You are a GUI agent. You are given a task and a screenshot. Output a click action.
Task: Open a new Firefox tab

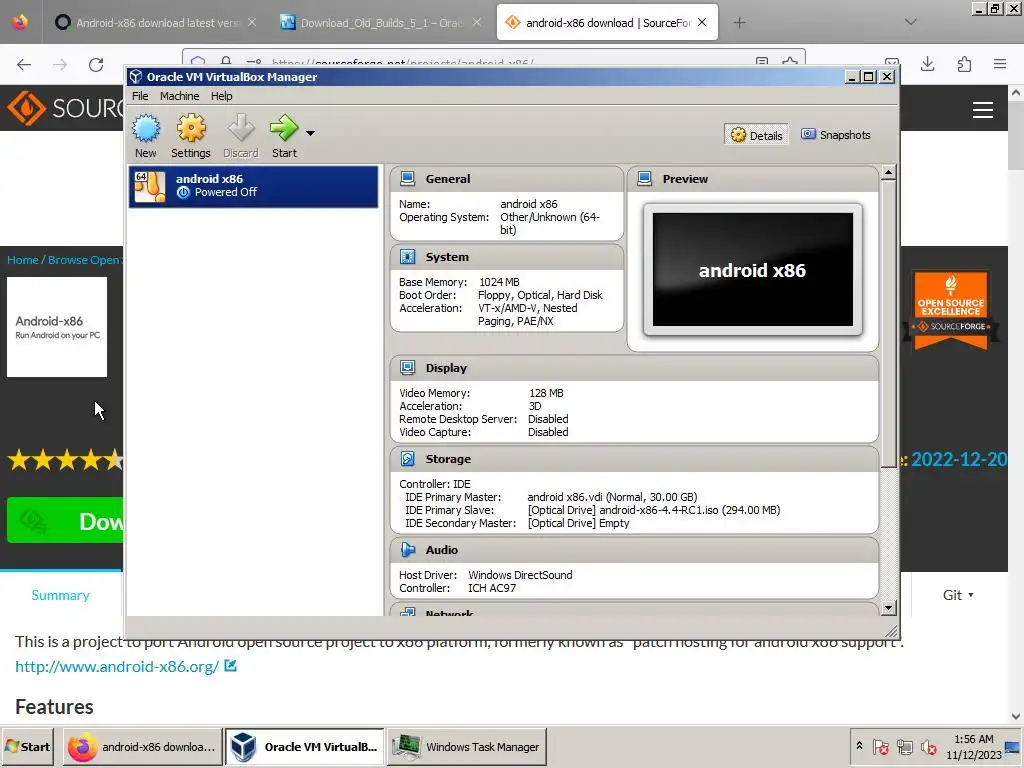(739, 23)
